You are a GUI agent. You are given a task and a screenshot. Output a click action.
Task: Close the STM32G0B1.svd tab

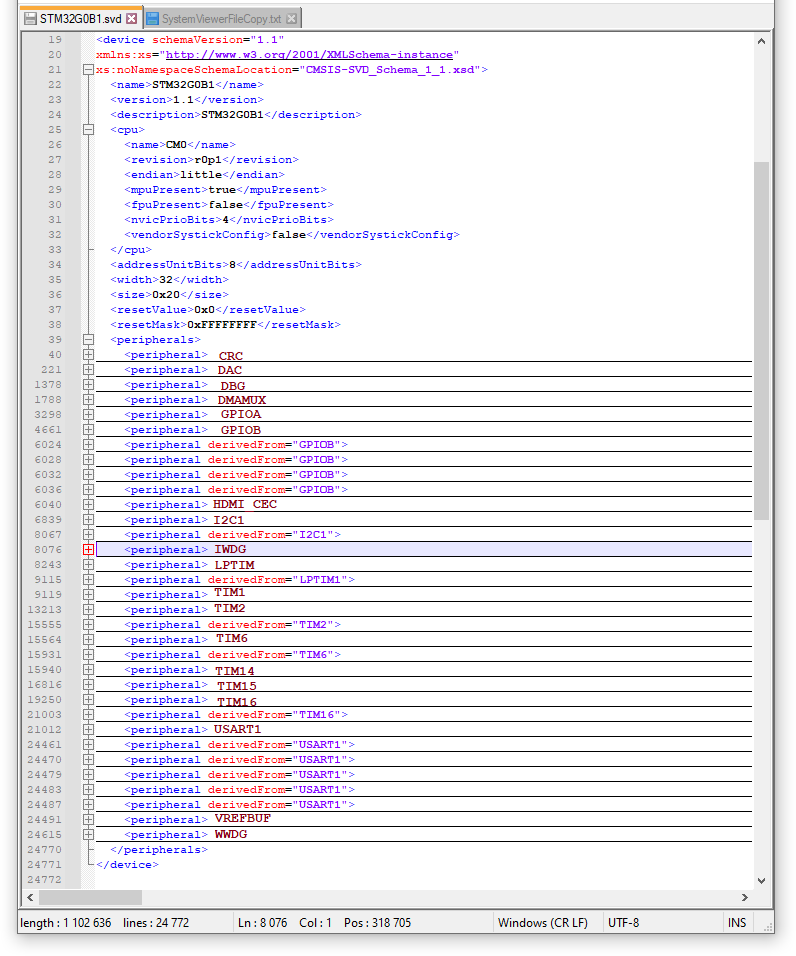(x=132, y=19)
